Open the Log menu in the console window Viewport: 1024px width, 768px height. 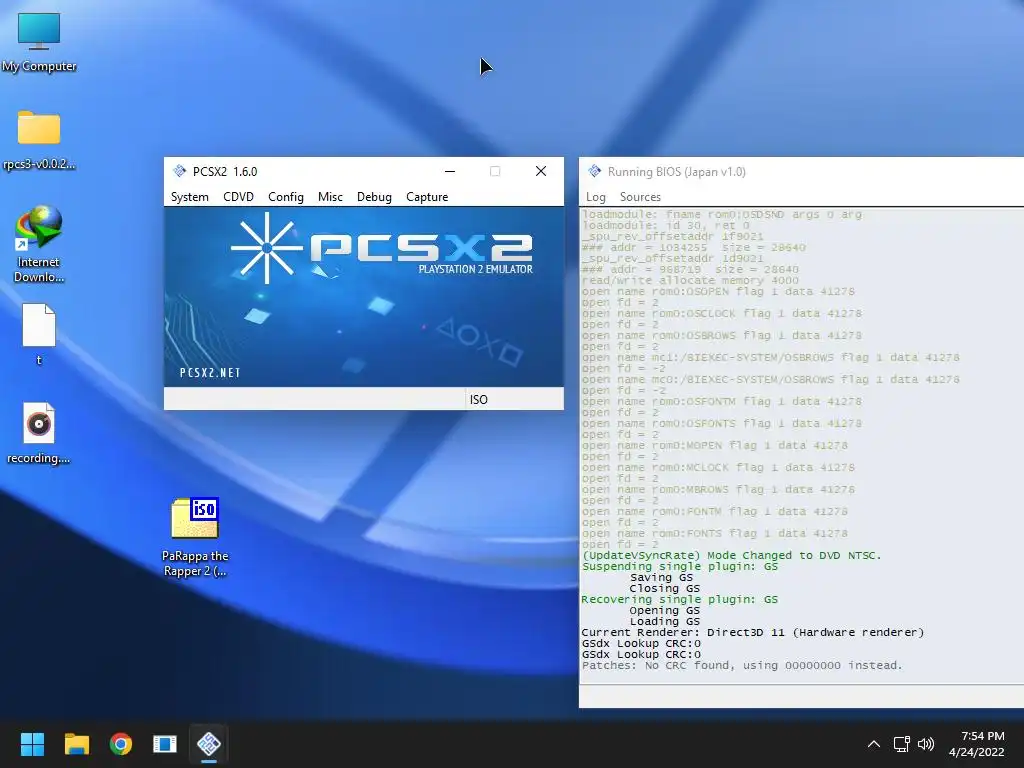tap(596, 197)
